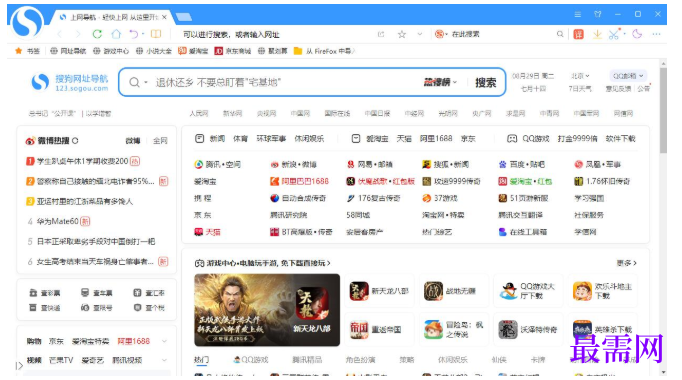682x380 pixels.
Task: Select the 热门 games tab
Action: 201,360
